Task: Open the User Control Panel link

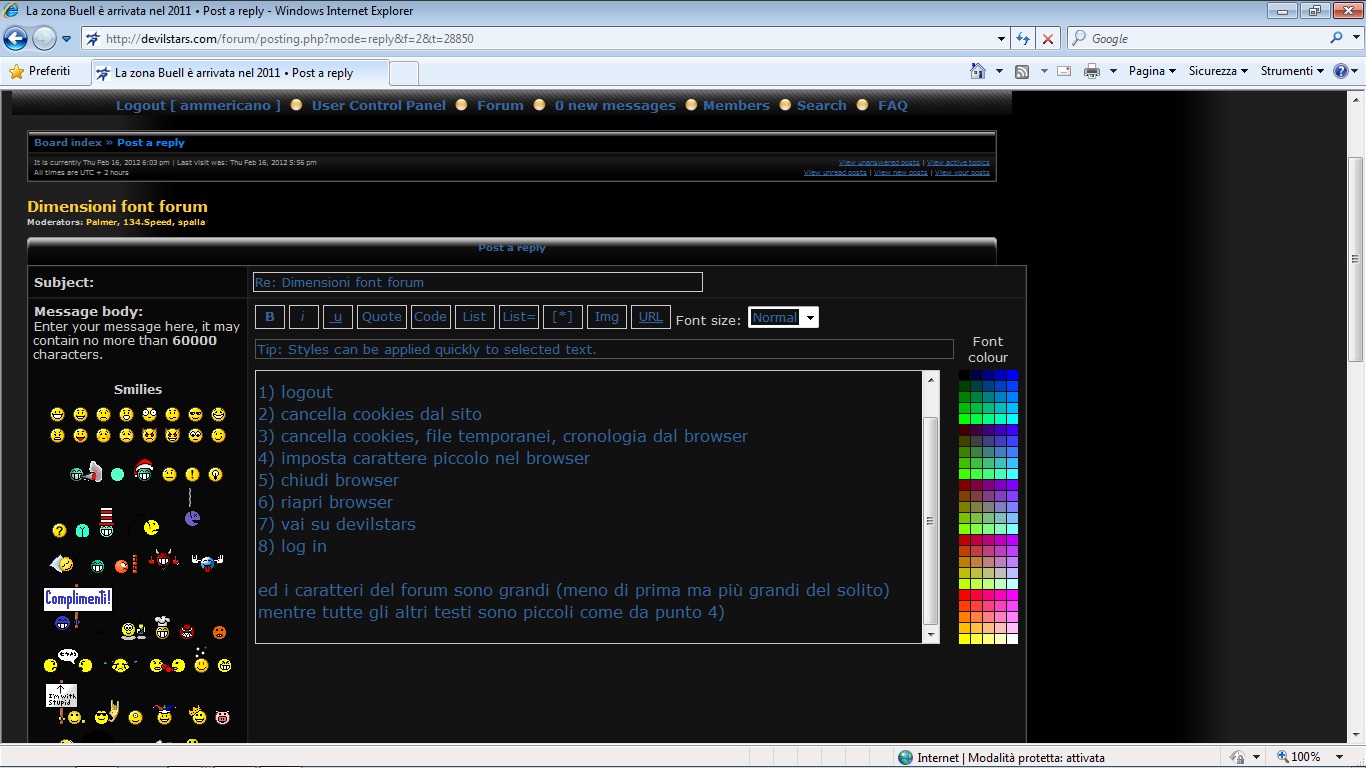Action: tap(378, 105)
